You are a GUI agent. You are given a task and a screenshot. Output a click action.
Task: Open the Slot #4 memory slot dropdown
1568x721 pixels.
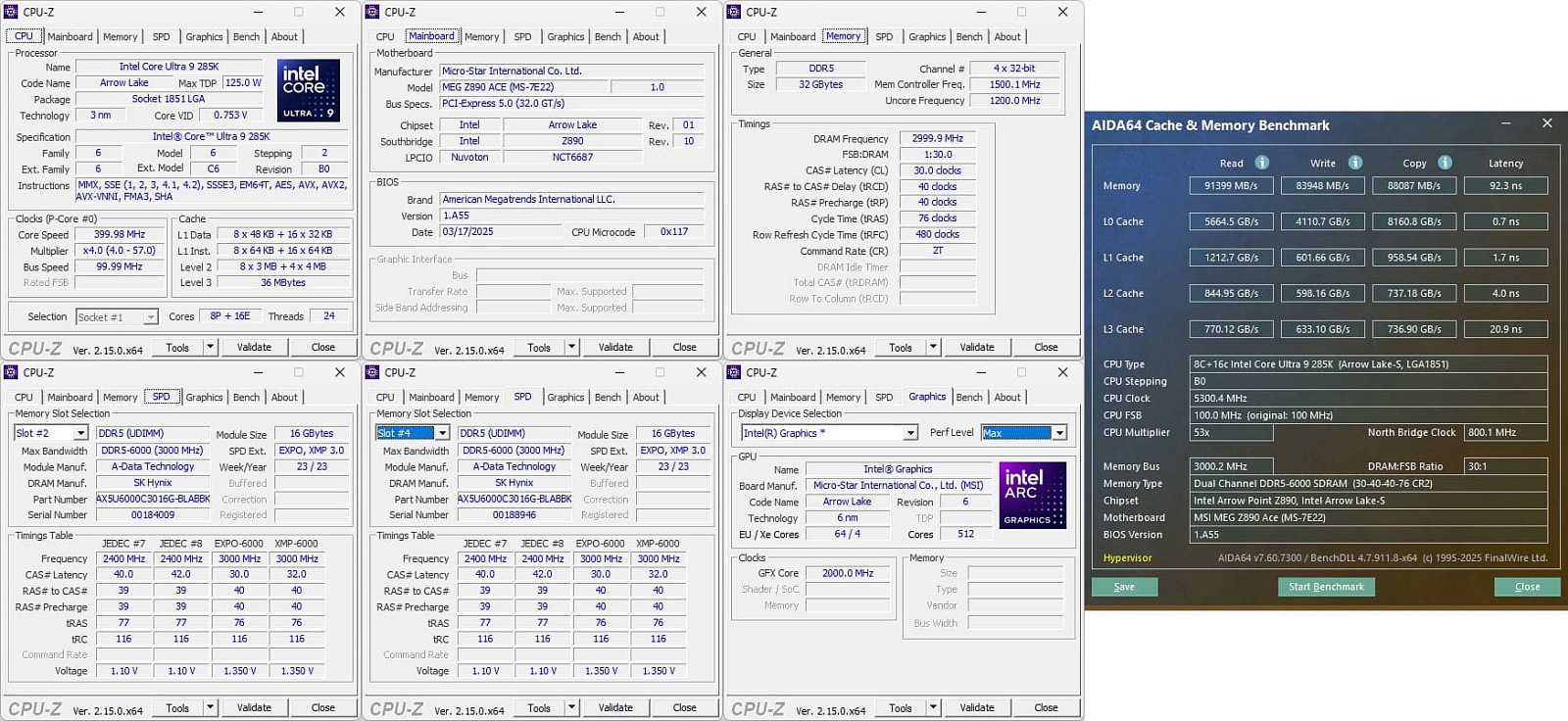click(x=442, y=433)
